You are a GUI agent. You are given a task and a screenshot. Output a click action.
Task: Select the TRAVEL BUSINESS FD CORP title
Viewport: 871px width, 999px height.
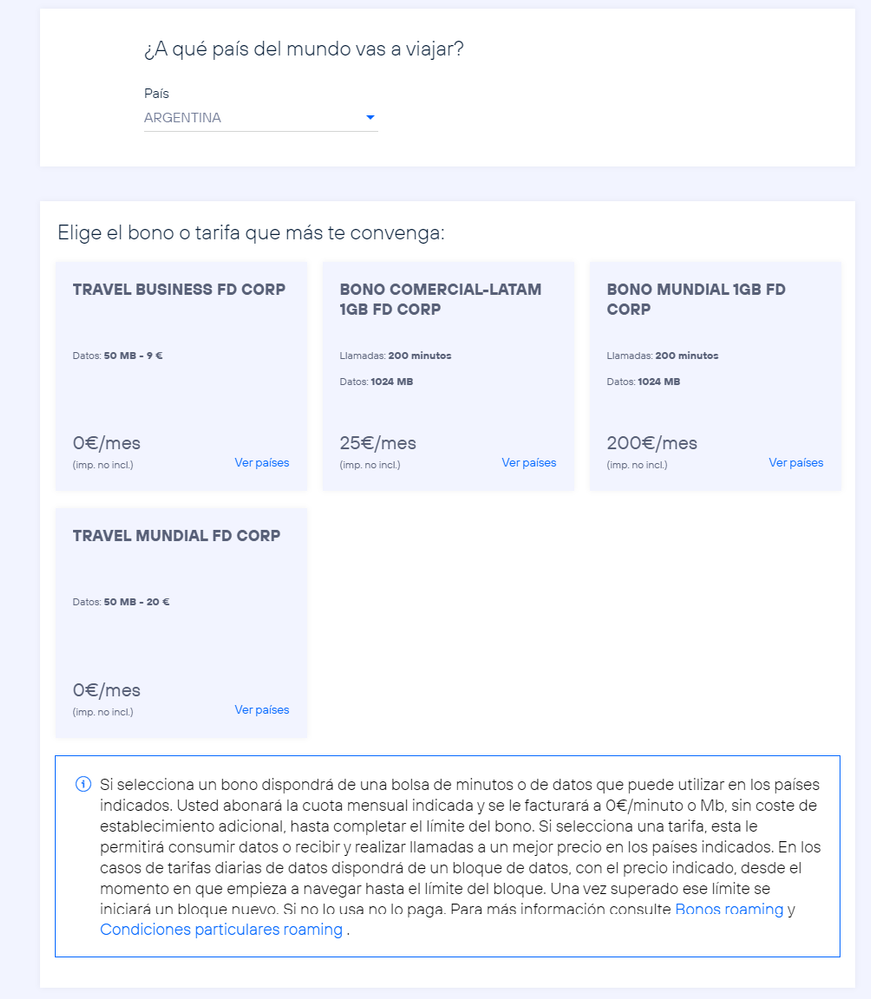[179, 290]
